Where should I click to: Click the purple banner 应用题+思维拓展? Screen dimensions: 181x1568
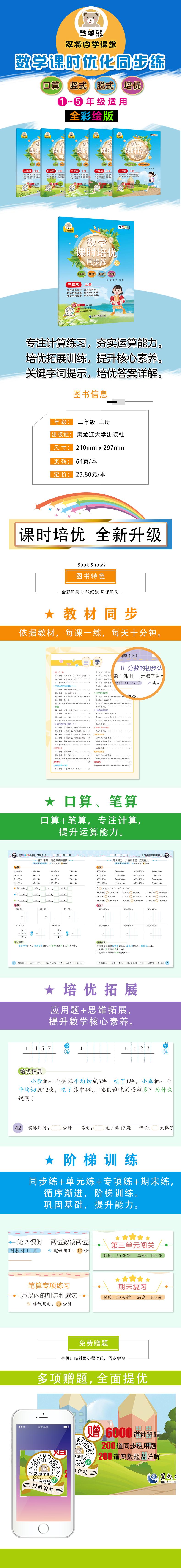tap(90, 1015)
